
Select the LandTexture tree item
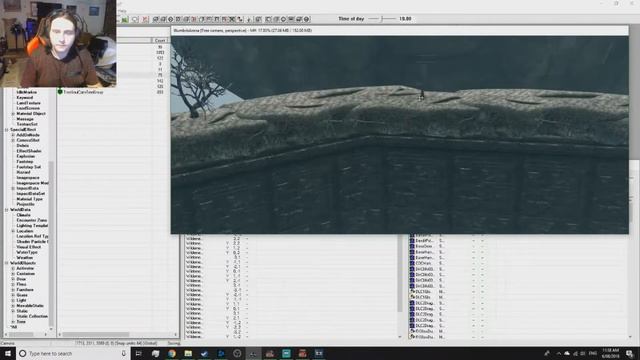pos(29,103)
